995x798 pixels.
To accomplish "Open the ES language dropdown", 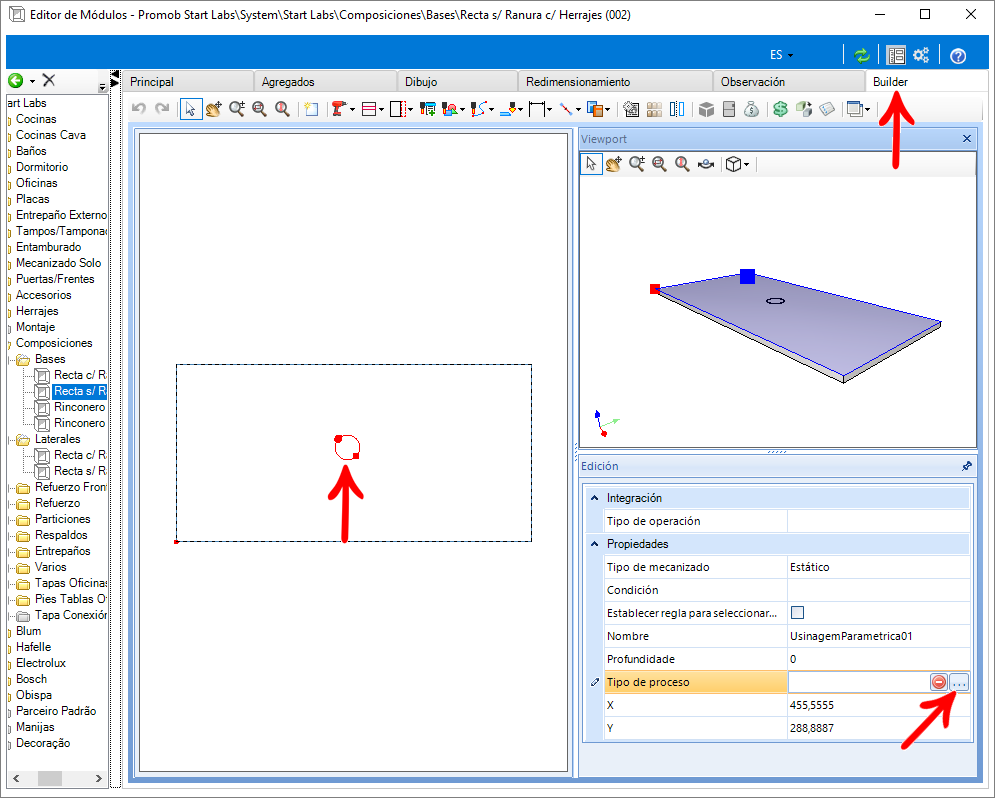I will click(782, 55).
